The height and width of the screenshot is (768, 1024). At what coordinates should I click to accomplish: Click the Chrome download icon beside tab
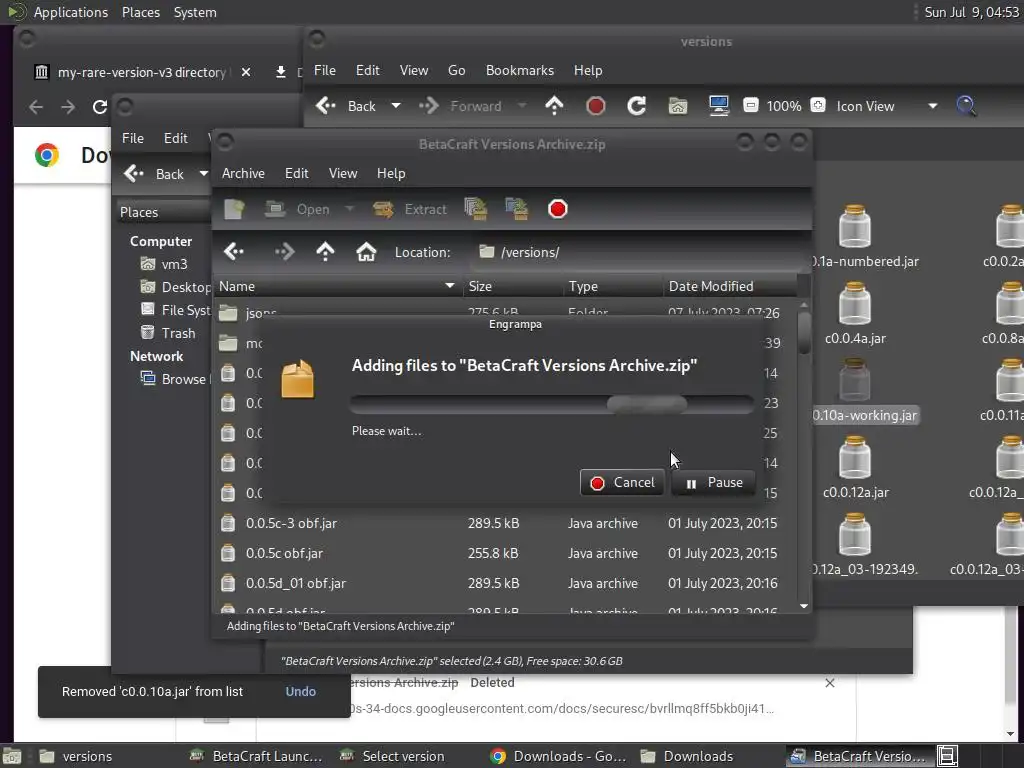(x=280, y=72)
